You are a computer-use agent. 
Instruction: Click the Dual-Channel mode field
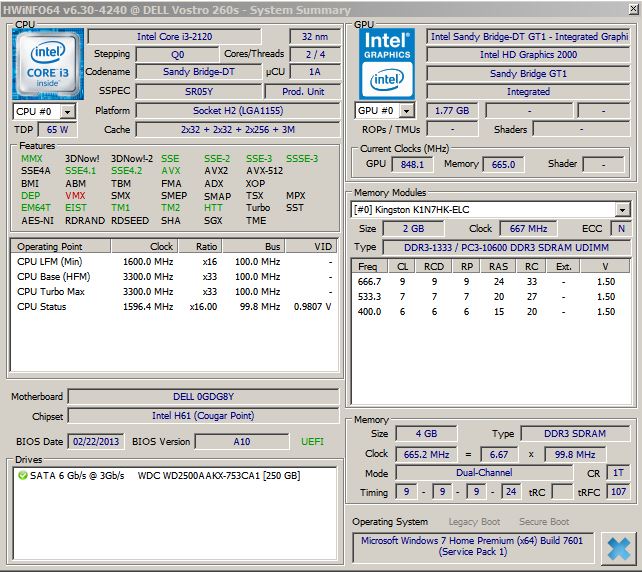pyautogui.click(x=484, y=473)
